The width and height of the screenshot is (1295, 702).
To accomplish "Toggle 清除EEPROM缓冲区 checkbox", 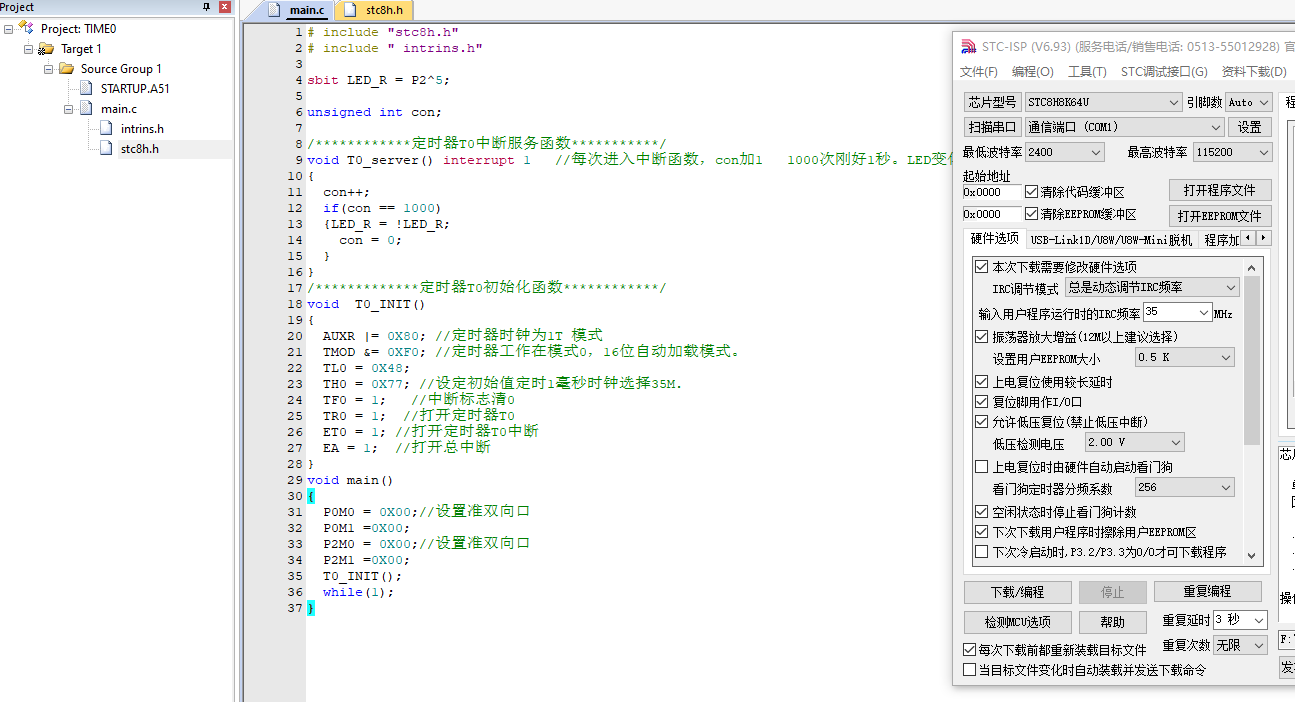I will pyautogui.click(x=1031, y=214).
